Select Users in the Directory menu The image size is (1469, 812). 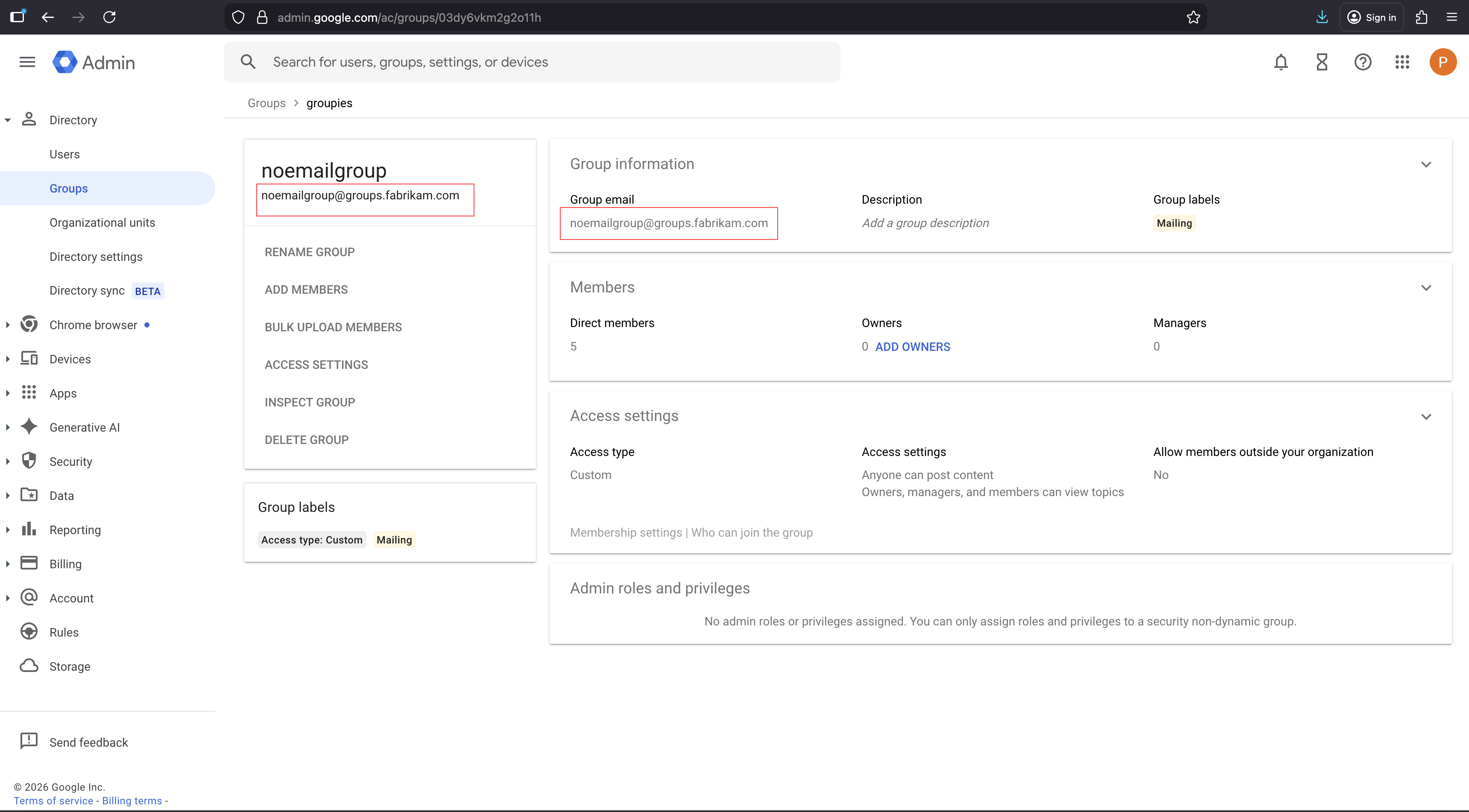[64, 154]
